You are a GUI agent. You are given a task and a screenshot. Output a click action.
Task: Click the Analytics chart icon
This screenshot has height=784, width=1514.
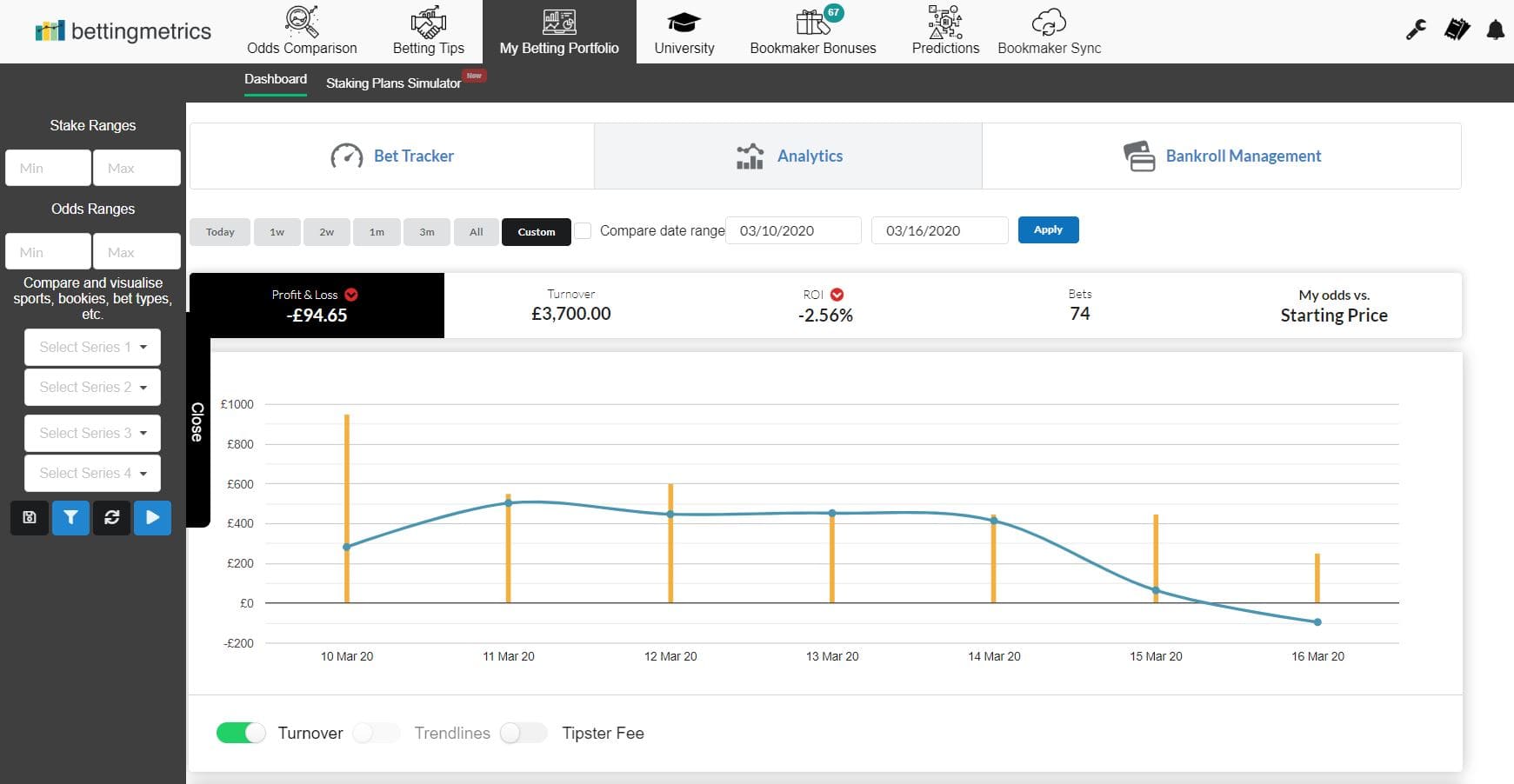coord(750,156)
